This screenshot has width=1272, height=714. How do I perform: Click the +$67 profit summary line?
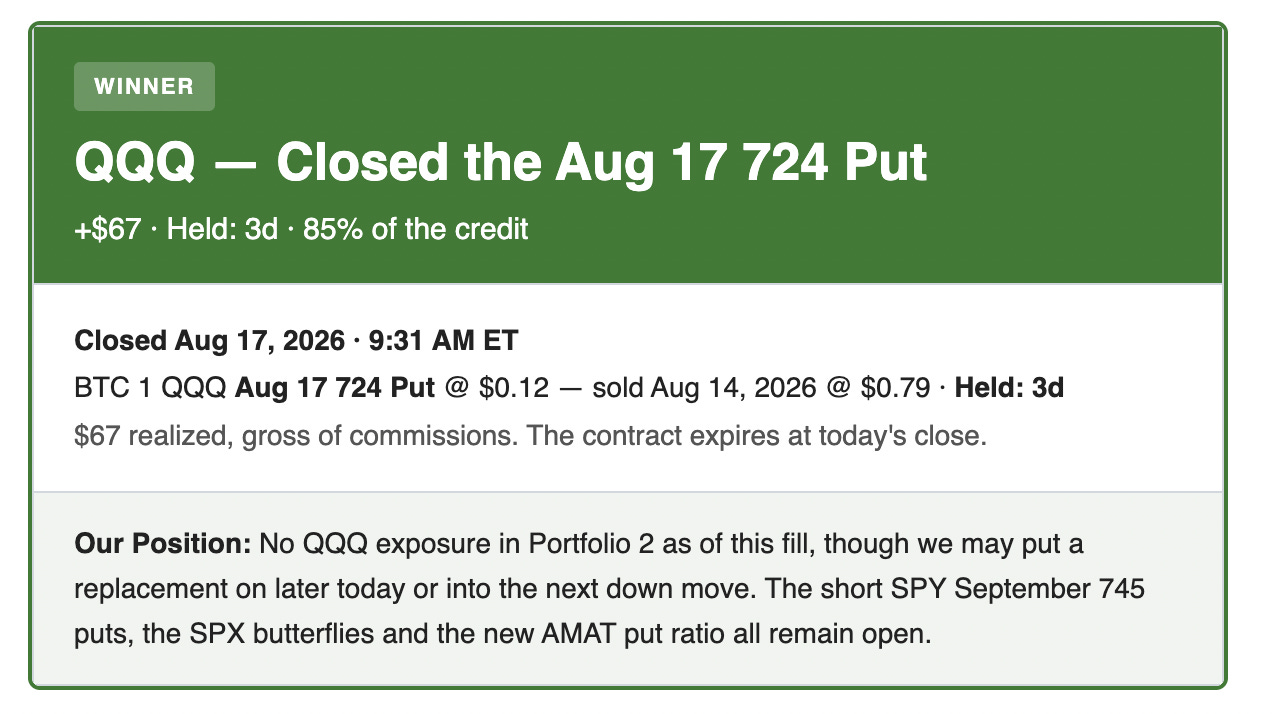click(x=301, y=229)
